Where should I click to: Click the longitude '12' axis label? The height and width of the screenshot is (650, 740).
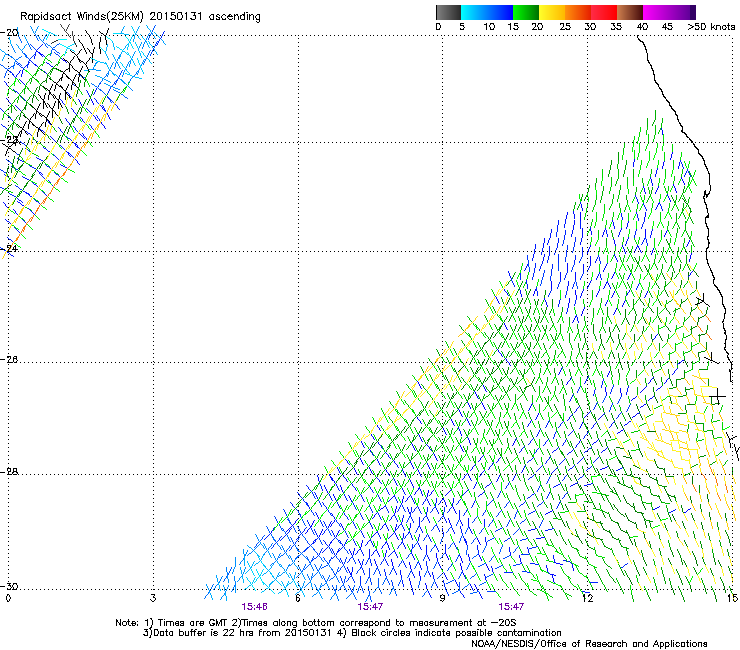coord(587,598)
